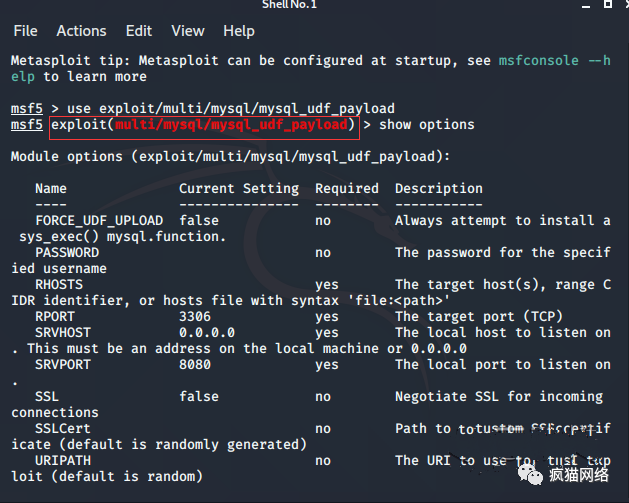Click the RPORT value 3306
Image resolution: width=629 pixels, height=503 pixels.
(x=195, y=316)
